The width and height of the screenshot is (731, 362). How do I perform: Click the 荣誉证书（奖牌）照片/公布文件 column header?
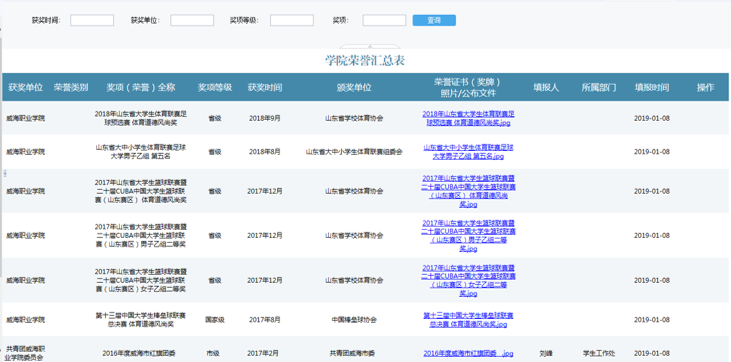point(468,87)
